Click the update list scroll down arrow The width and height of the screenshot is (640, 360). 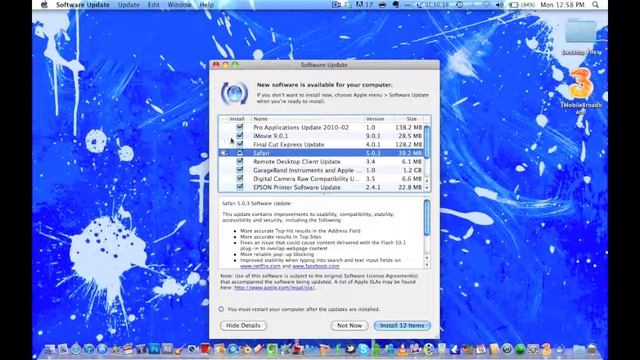click(427, 188)
